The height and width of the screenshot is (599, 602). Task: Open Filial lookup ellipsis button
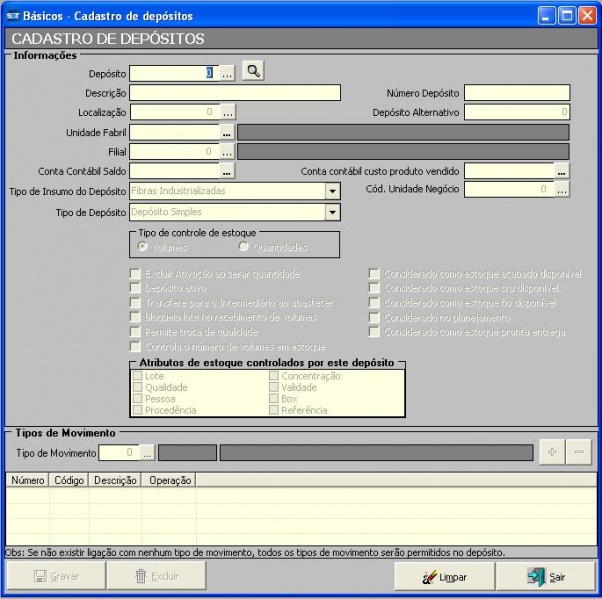coord(226,152)
